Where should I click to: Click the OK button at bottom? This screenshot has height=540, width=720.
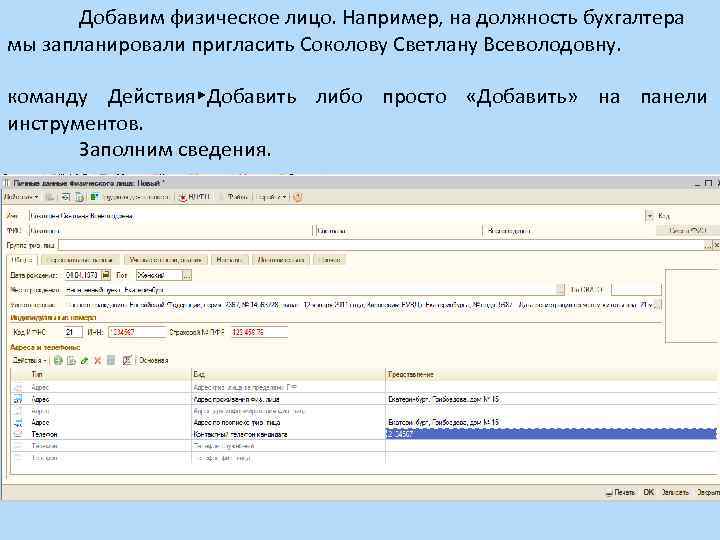[648, 492]
